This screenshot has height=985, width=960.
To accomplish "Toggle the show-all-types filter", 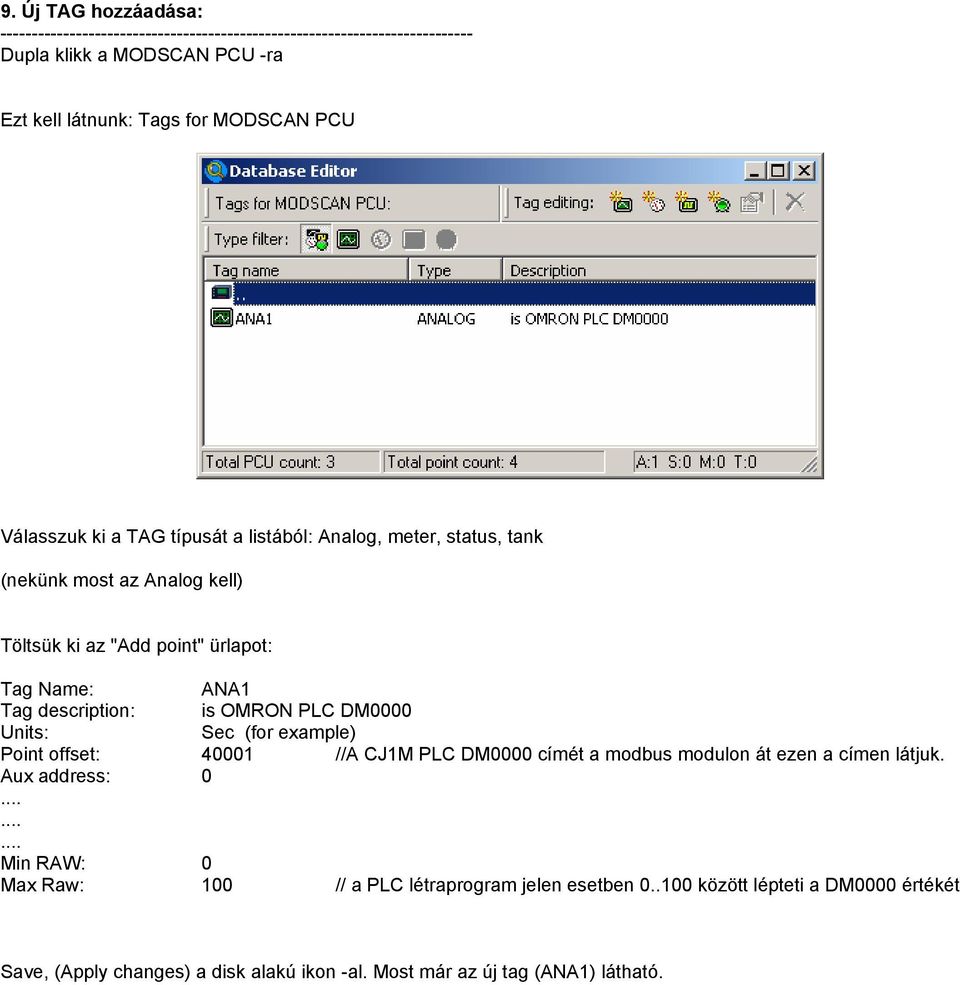I will pyautogui.click(x=316, y=239).
